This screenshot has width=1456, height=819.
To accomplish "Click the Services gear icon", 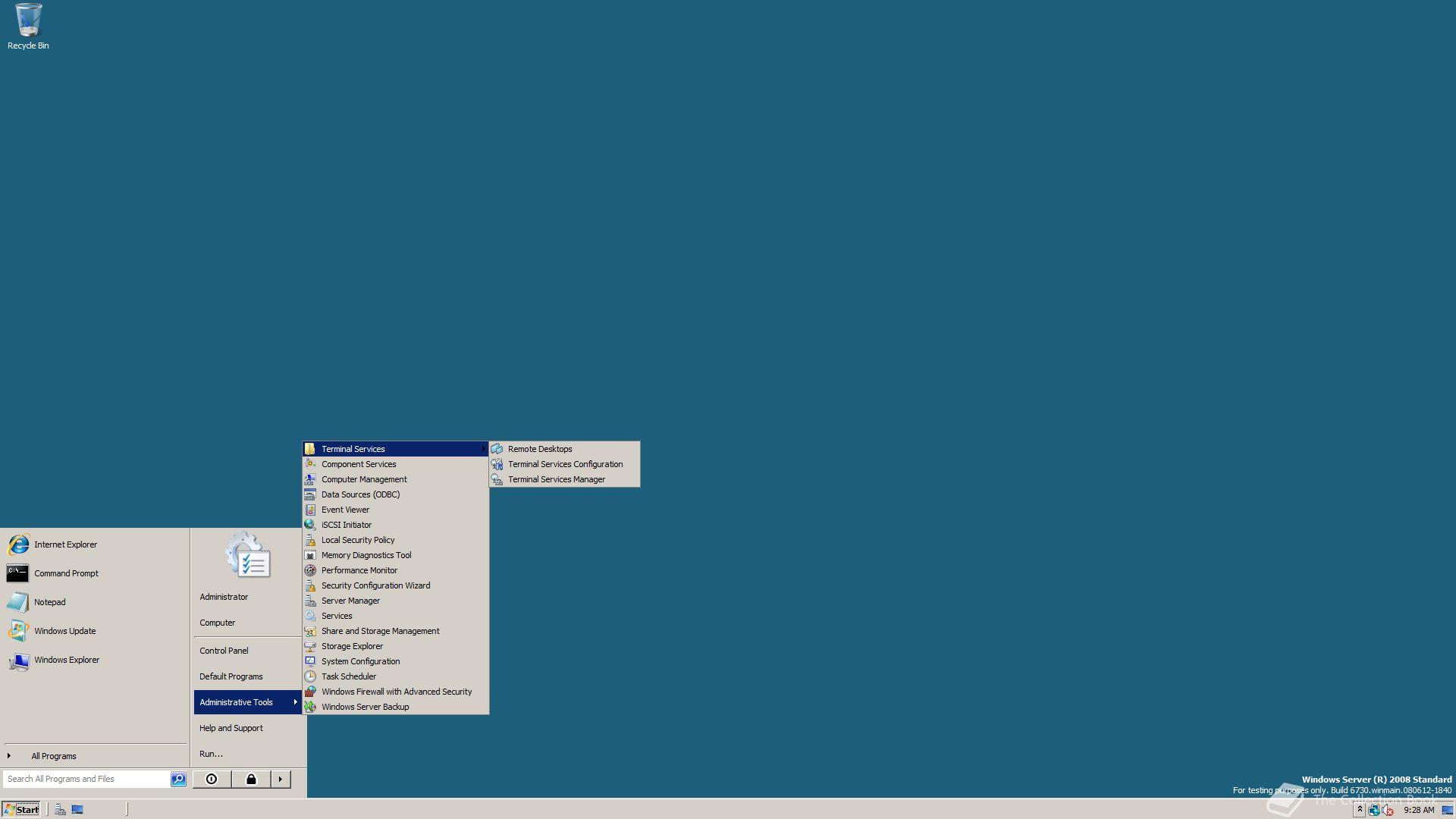I will [x=310, y=616].
